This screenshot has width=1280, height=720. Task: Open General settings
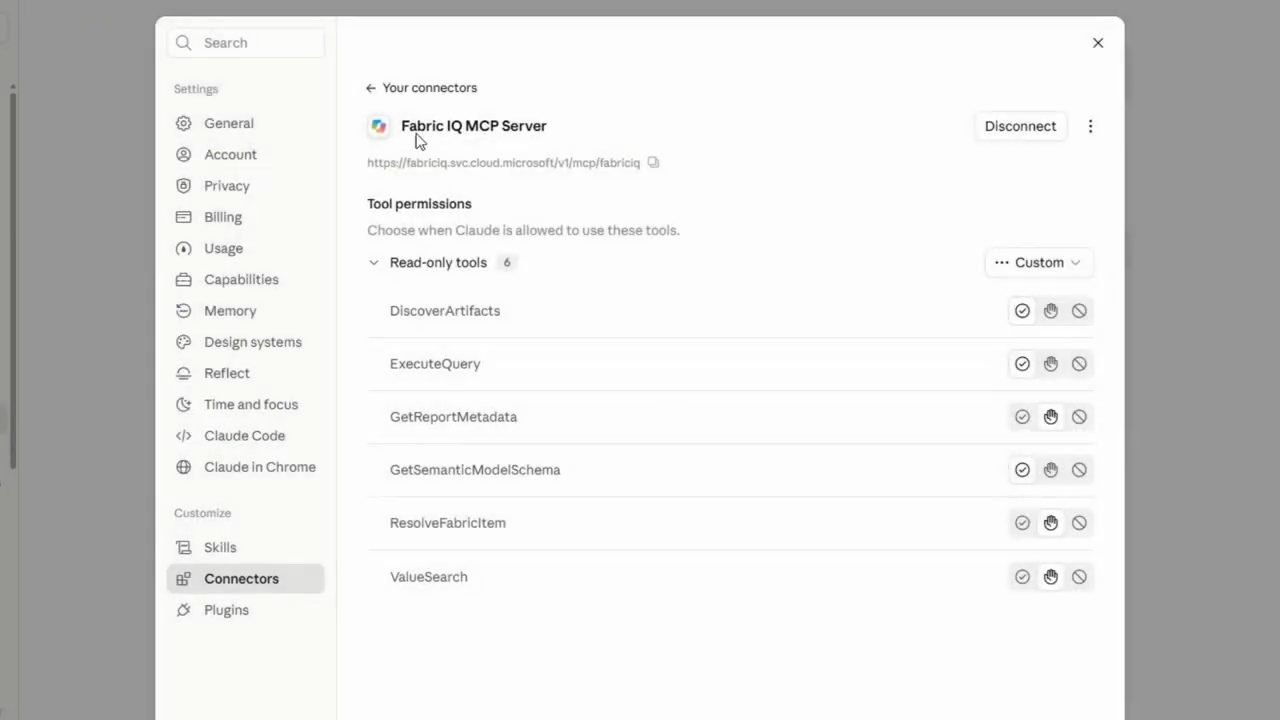(245, 123)
